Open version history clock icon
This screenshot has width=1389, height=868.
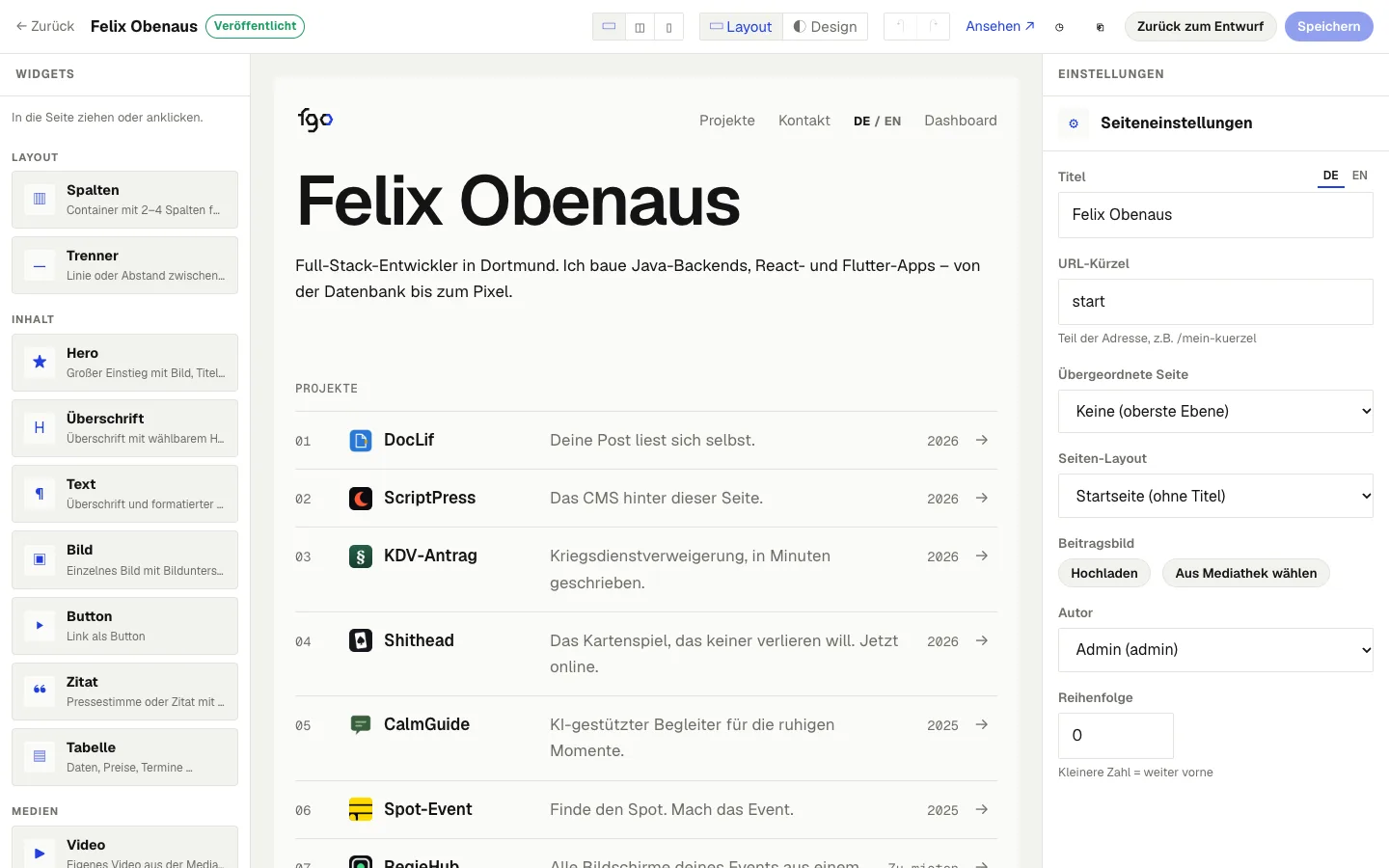(x=1059, y=27)
